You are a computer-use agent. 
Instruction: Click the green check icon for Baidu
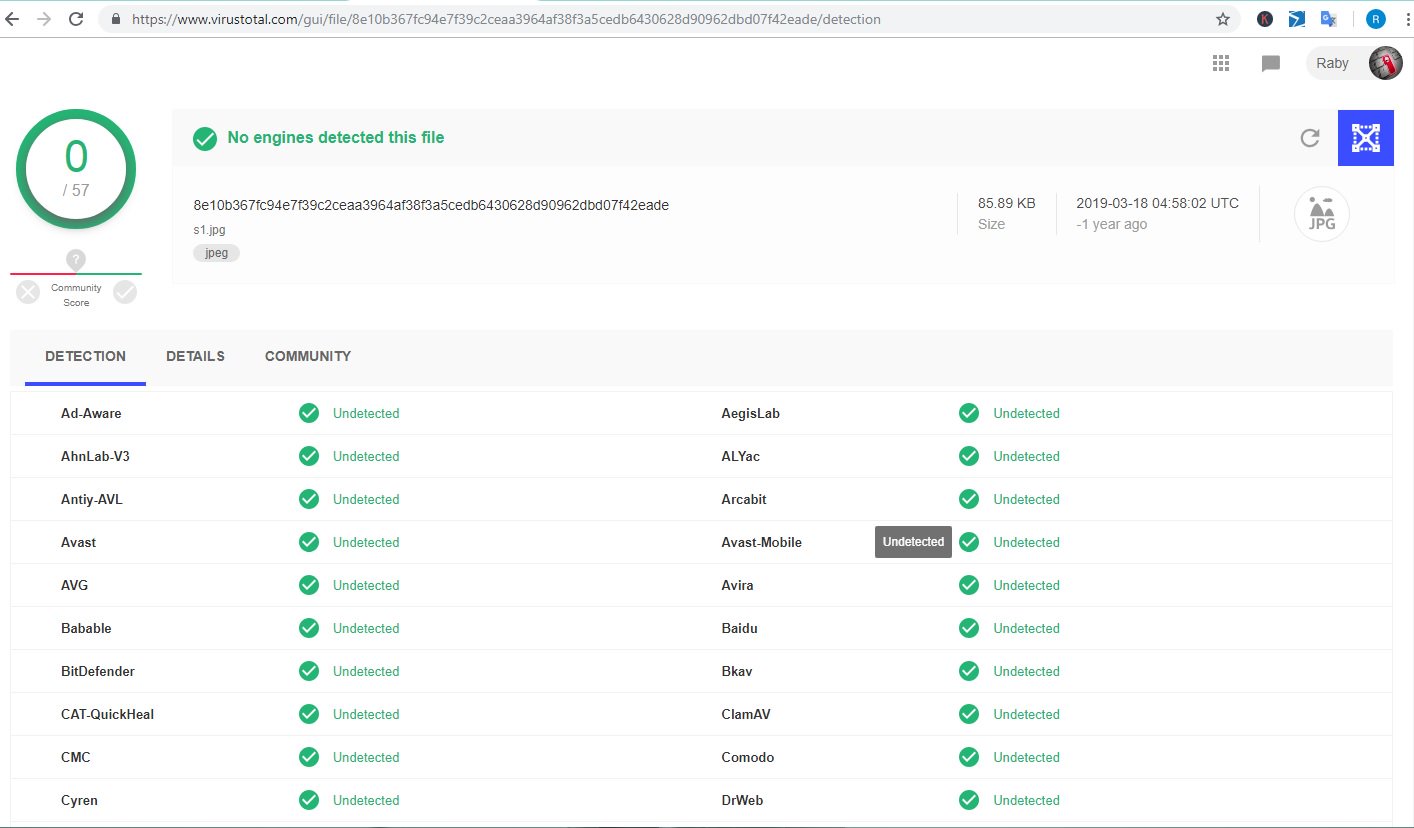pyautogui.click(x=969, y=628)
